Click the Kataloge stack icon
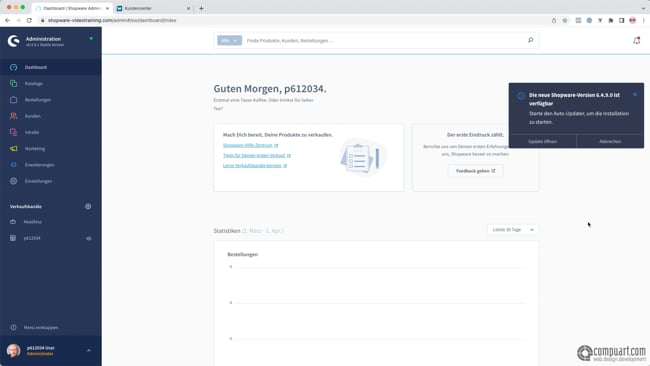Image resolution: width=650 pixels, height=366 pixels. [x=14, y=83]
